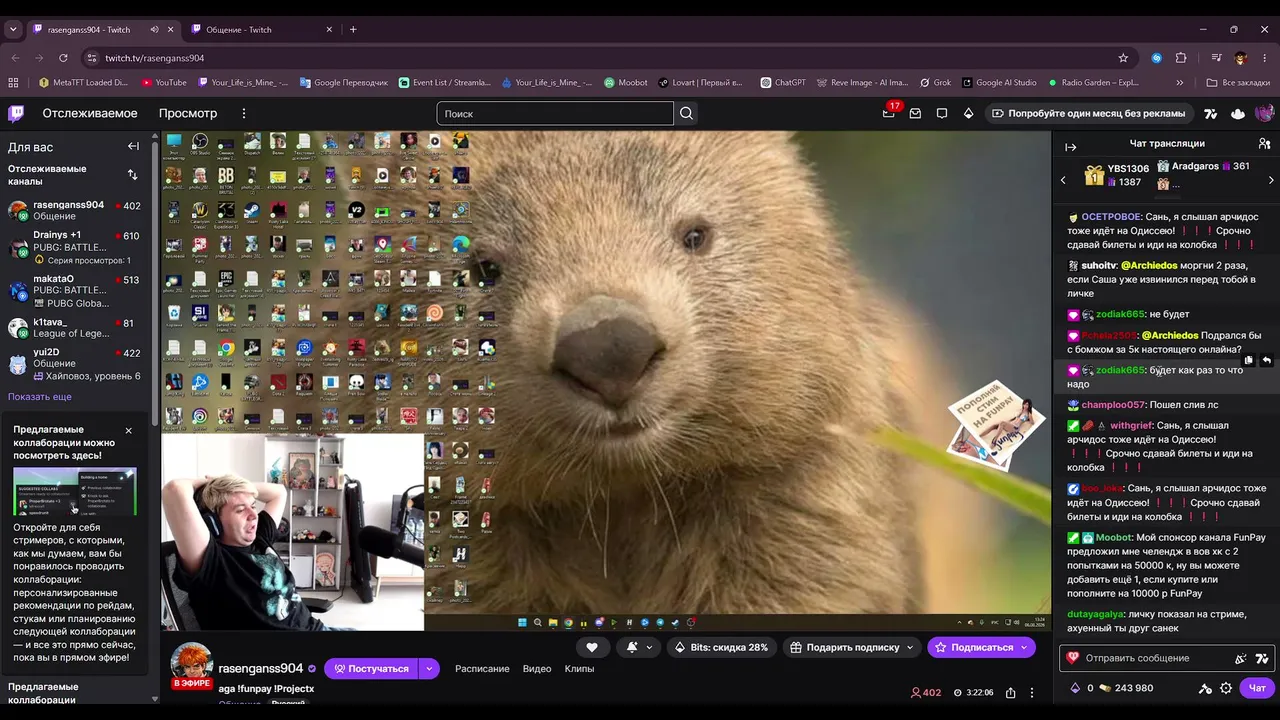Bookmark this page with star icon
Image resolution: width=1280 pixels, height=720 pixels.
pyautogui.click(x=1123, y=58)
